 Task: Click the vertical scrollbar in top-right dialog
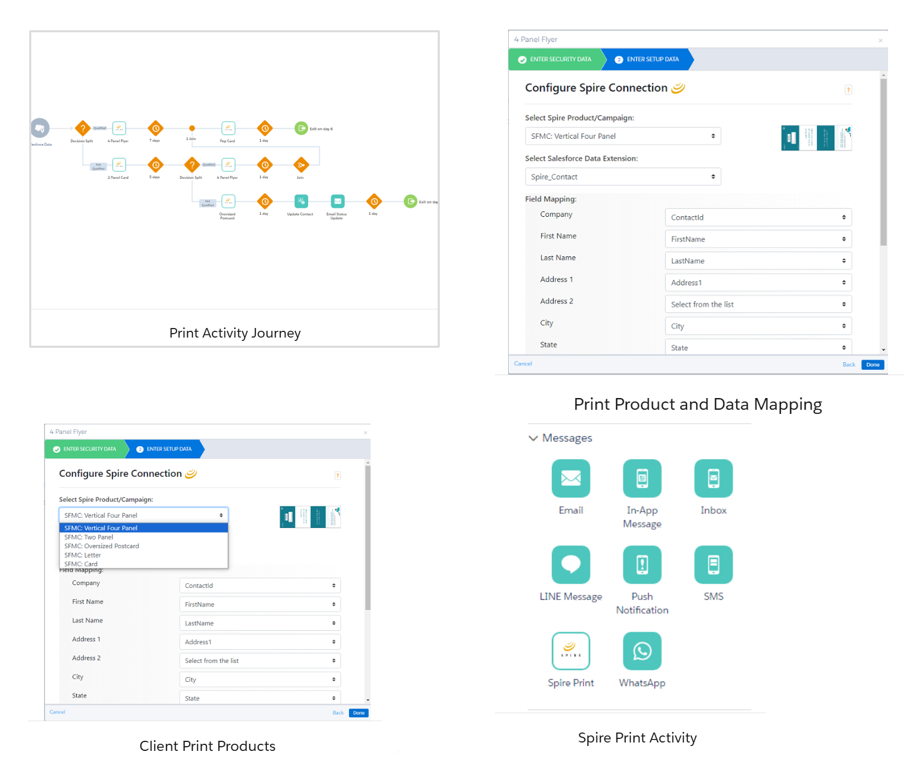pyautogui.click(x=883, y=160)
